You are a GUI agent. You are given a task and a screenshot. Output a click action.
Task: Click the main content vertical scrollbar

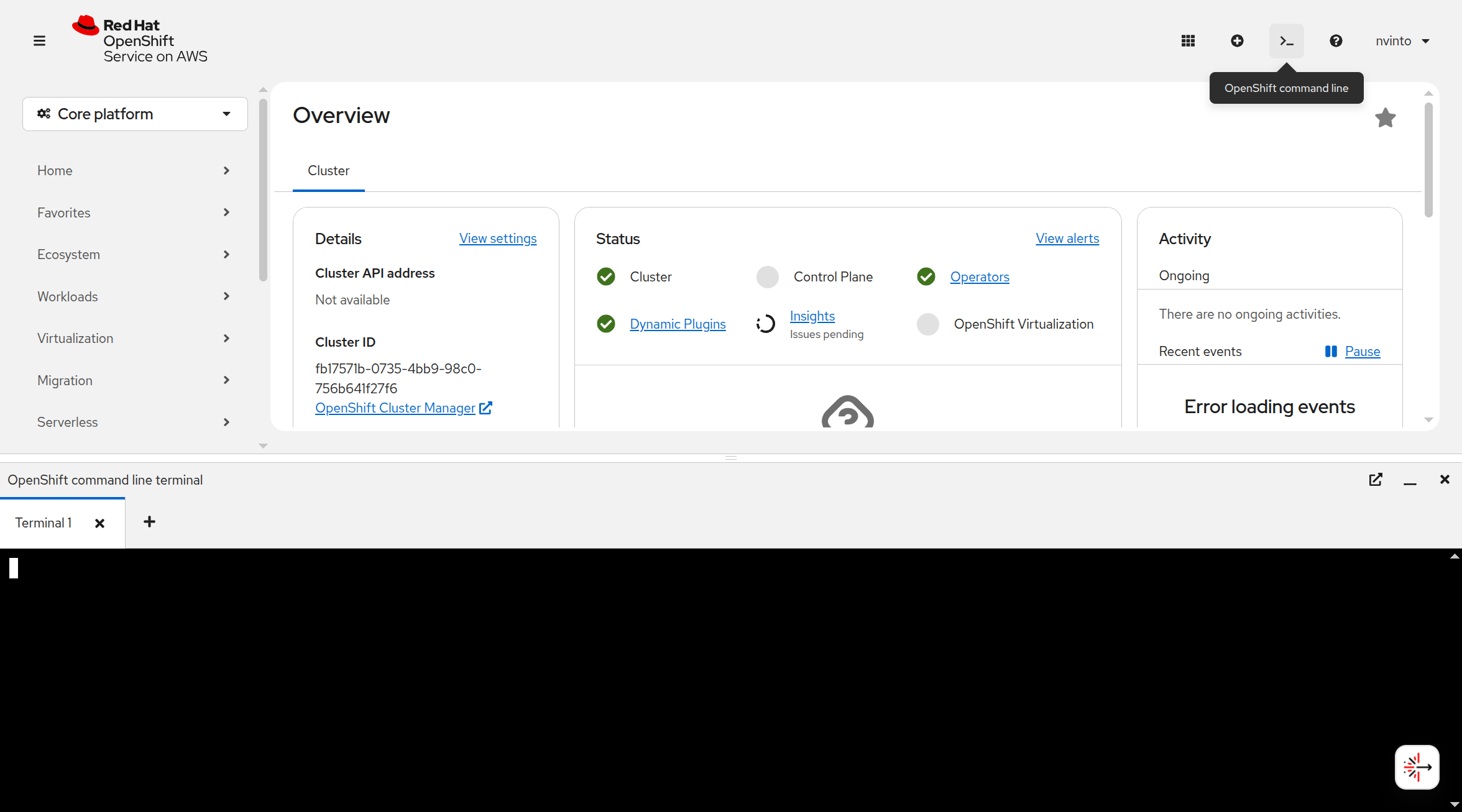tap(1428, 160)
